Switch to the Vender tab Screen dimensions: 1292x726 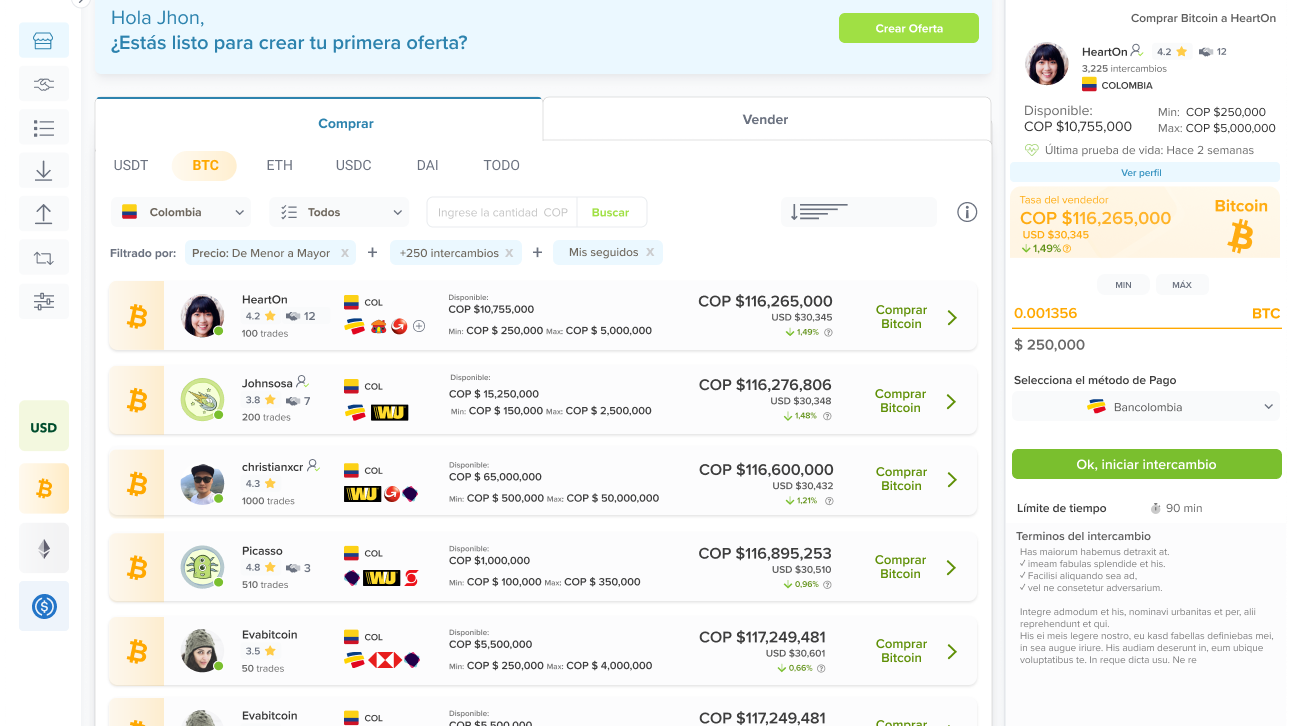pos(766,119)
